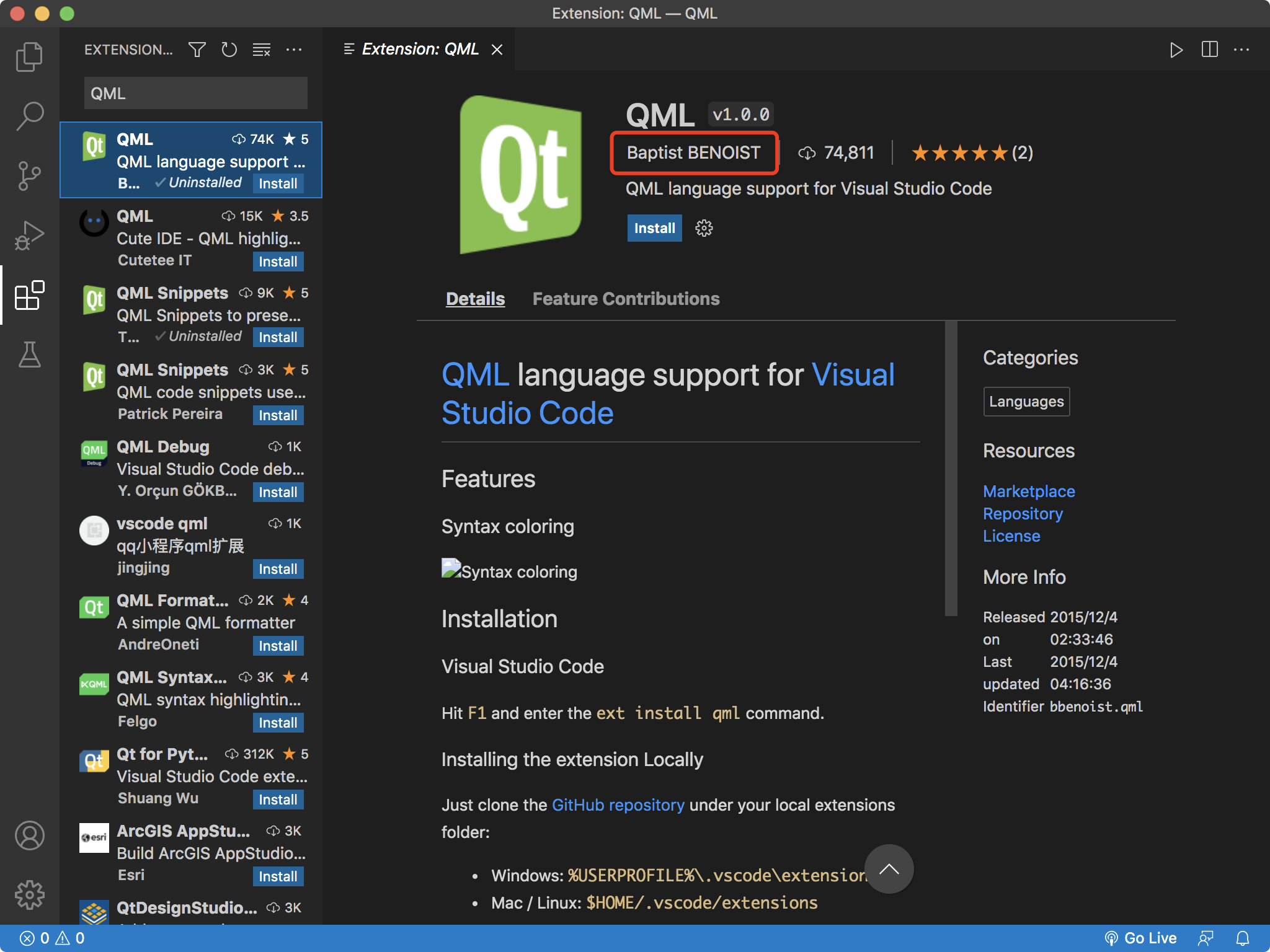
Task: Click the scroll-to-top arrow button
Action: (x=889, y=869)
